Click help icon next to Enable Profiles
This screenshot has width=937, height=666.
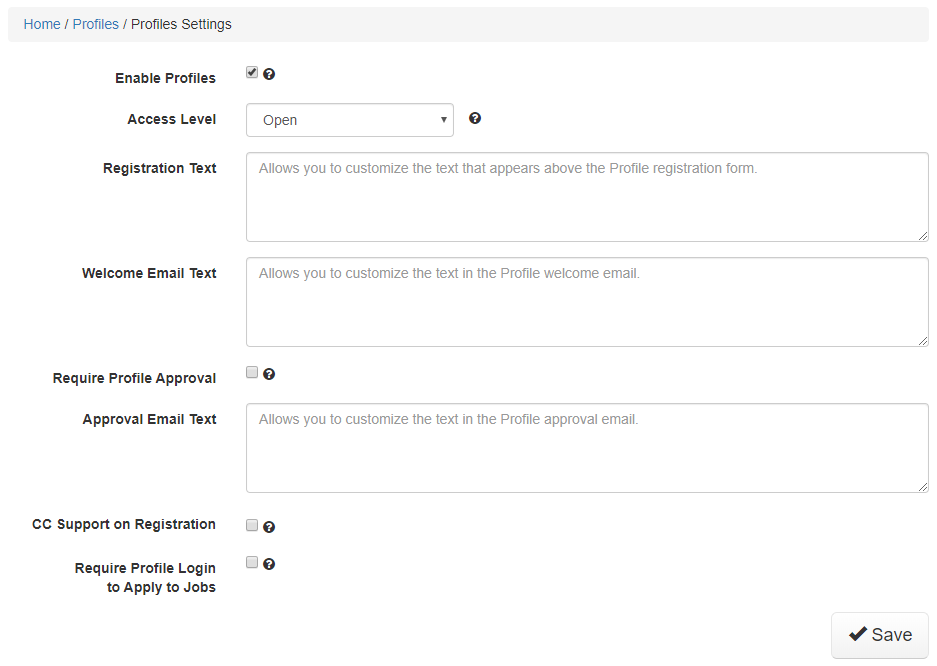269,74
